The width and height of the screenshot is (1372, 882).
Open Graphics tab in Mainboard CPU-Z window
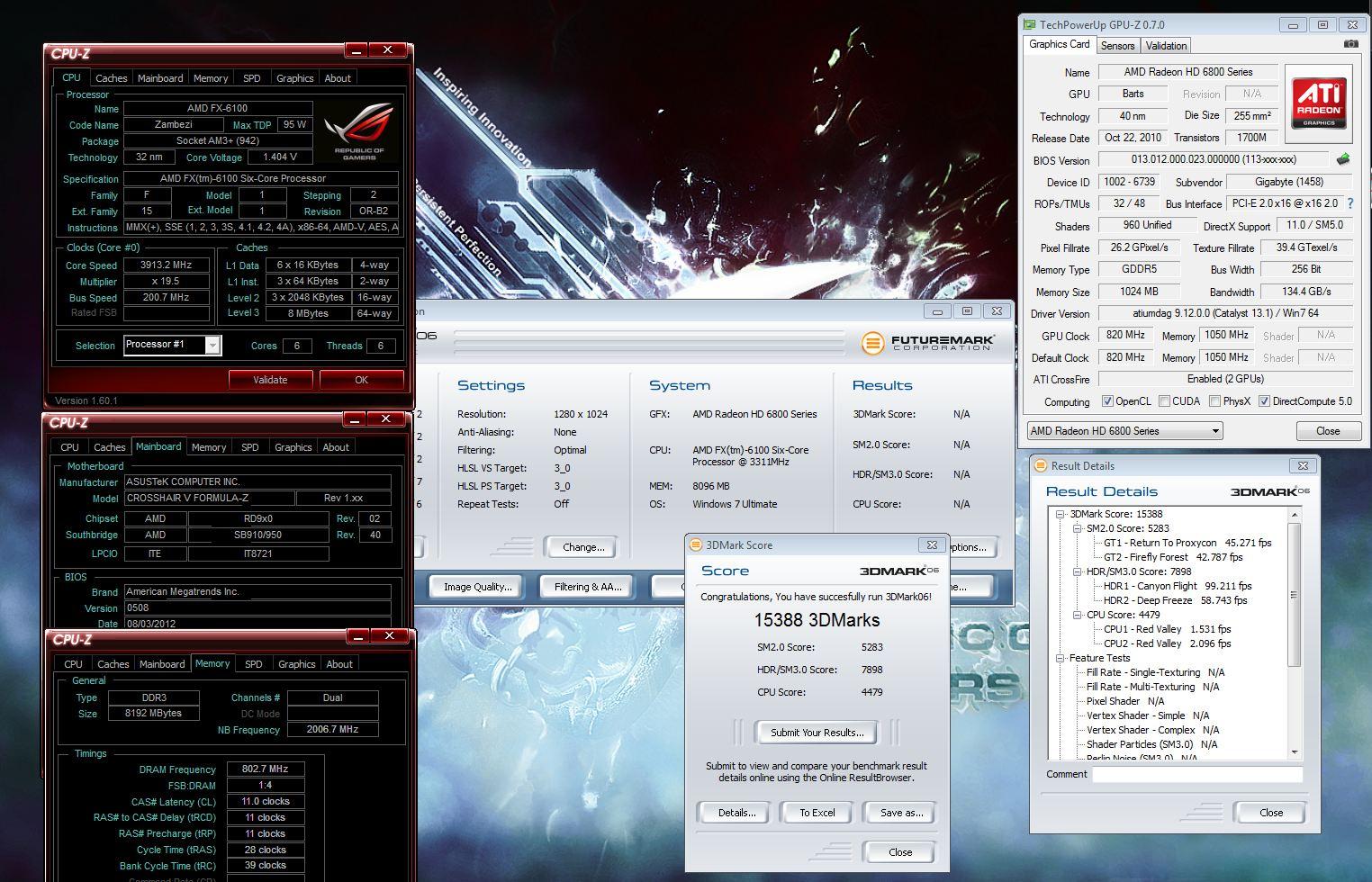[x=293, y=447]
